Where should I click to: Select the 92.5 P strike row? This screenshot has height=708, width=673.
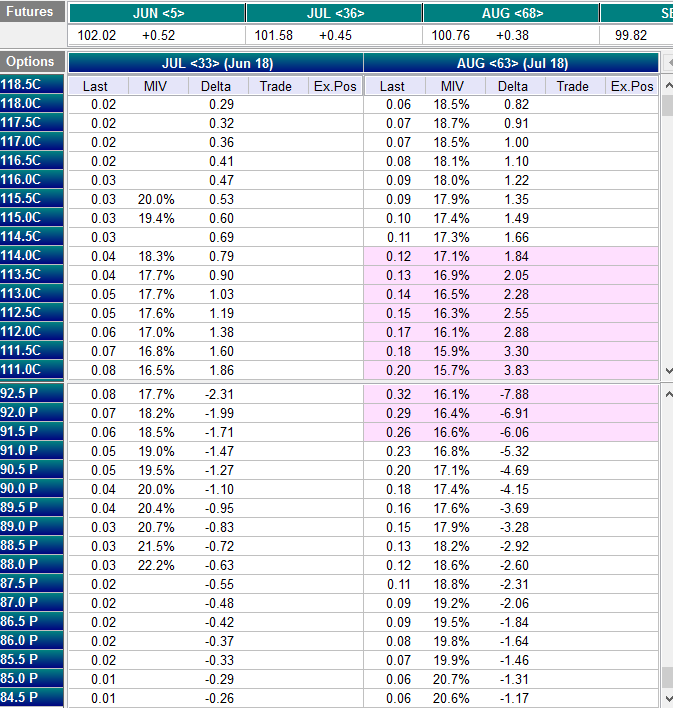click(x=32, y=393)
